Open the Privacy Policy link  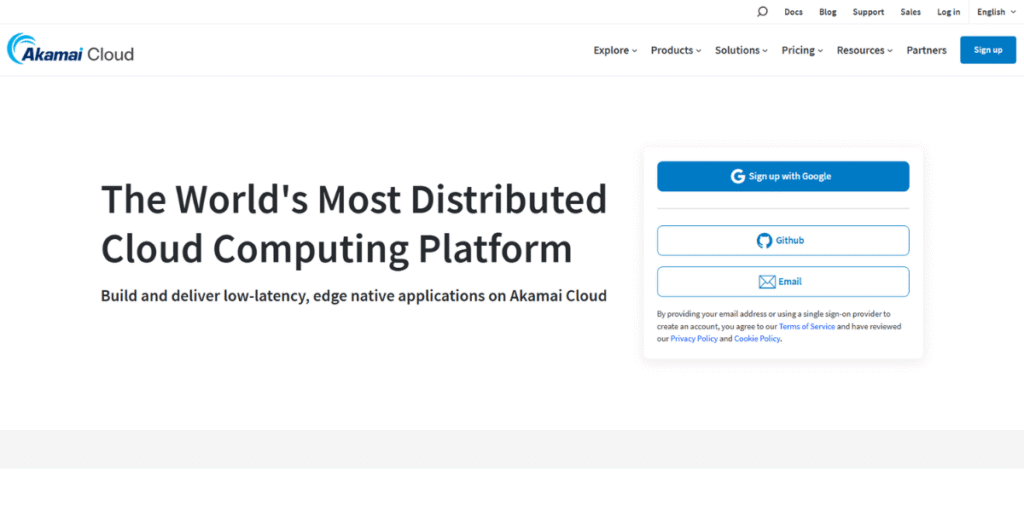[x=694, y=339]
